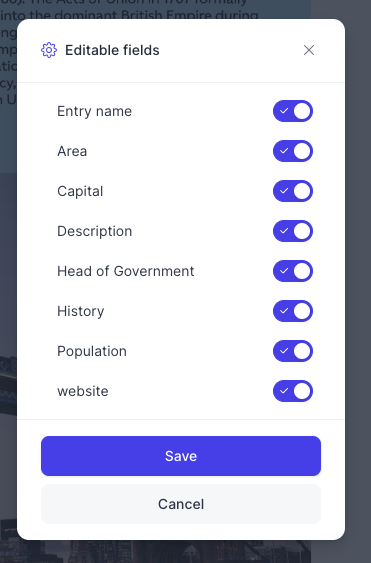
Task: Toggle the Capital field switch
Action: 293,191
